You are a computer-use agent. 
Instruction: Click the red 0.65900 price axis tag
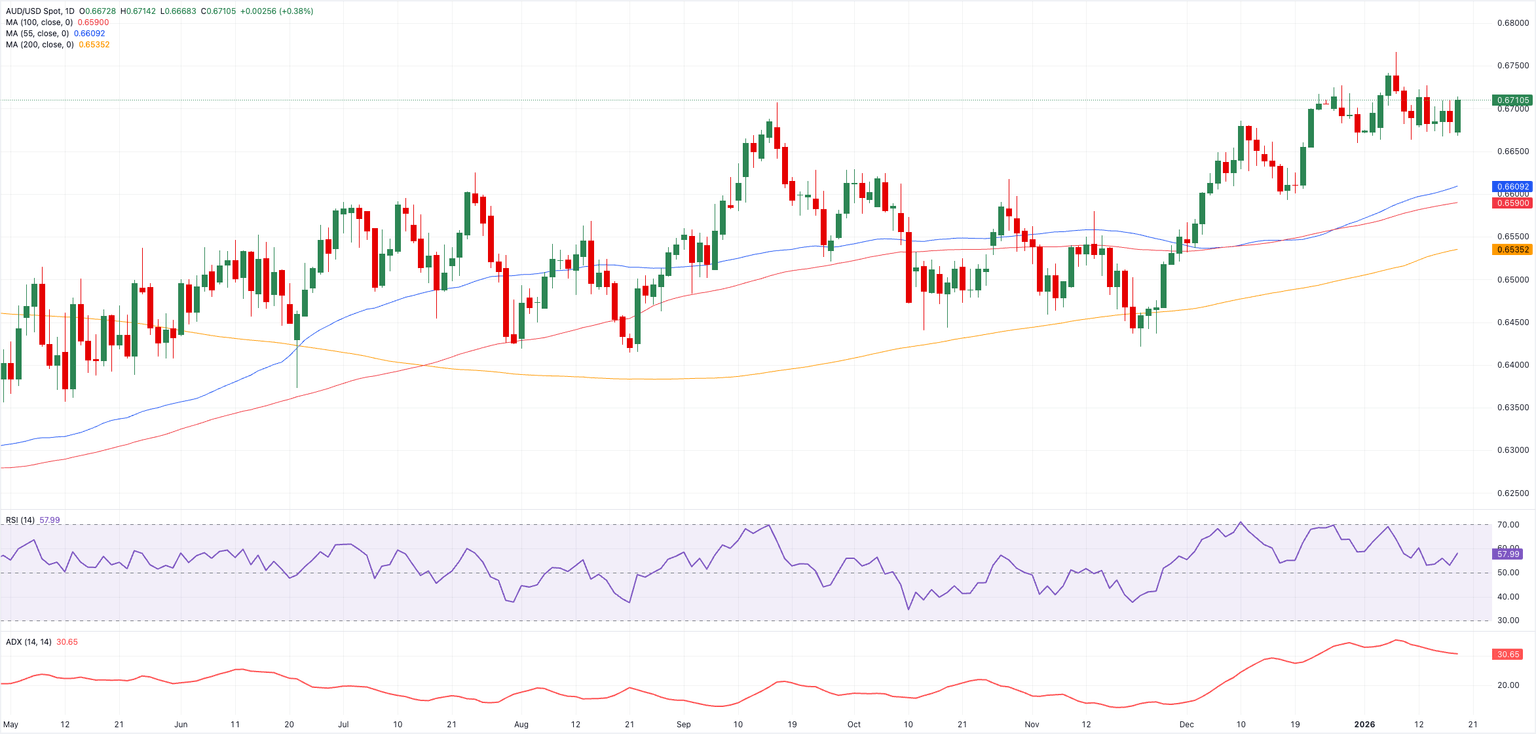pos(1514,203)
